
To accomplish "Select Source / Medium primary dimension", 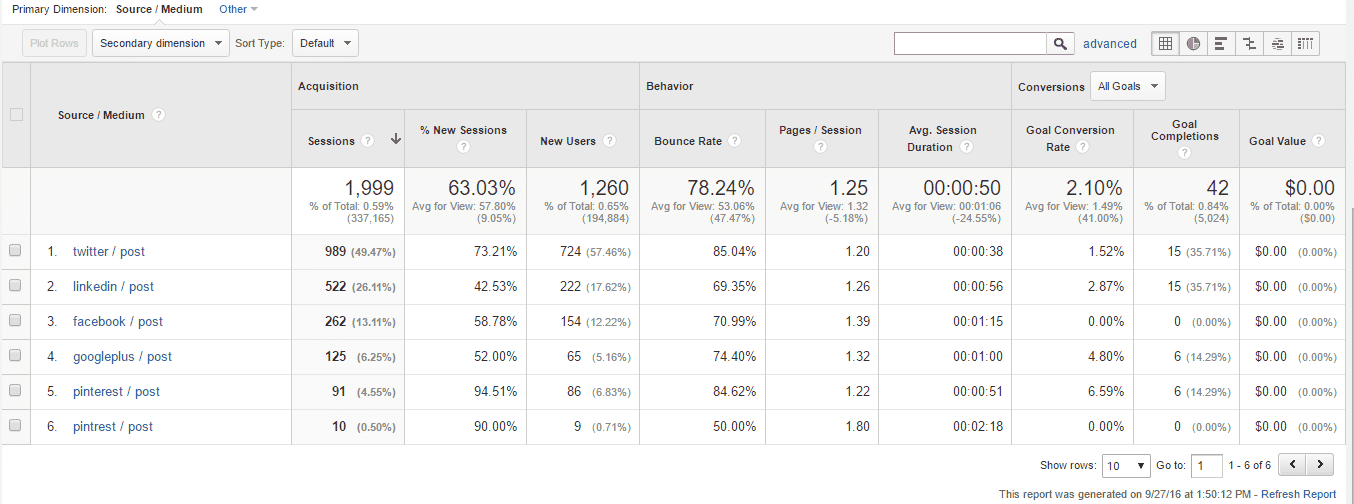I will (159, 9).
